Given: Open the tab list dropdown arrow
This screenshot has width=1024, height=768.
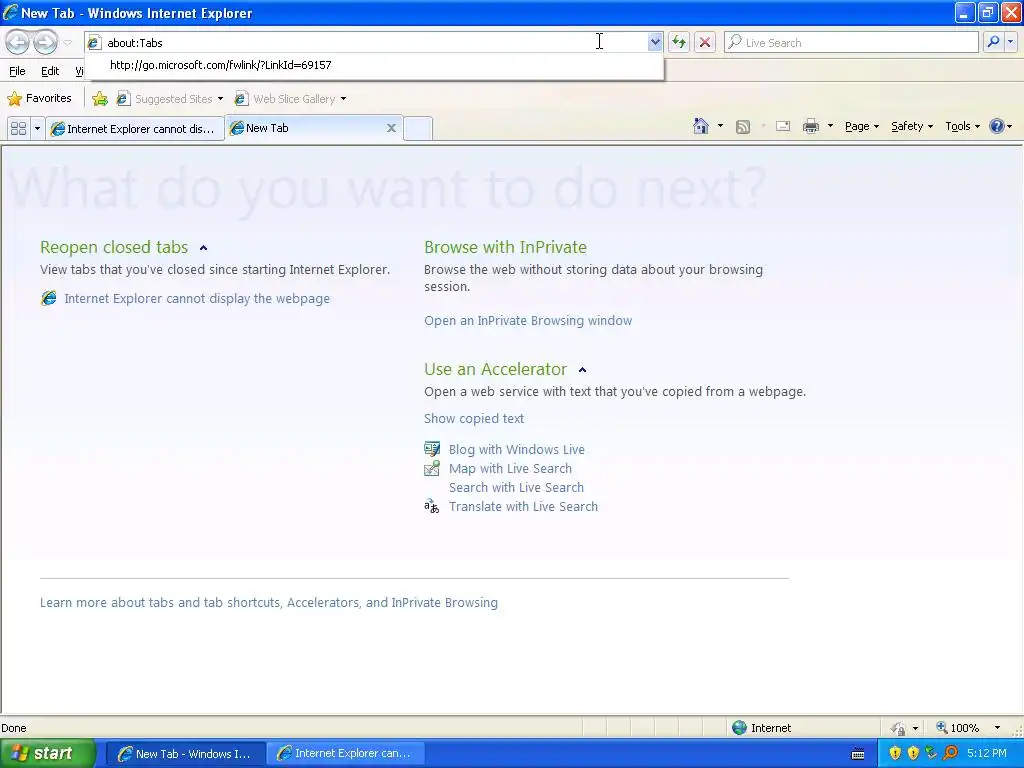Looking at the screenshot, I should tap(37, 128).
